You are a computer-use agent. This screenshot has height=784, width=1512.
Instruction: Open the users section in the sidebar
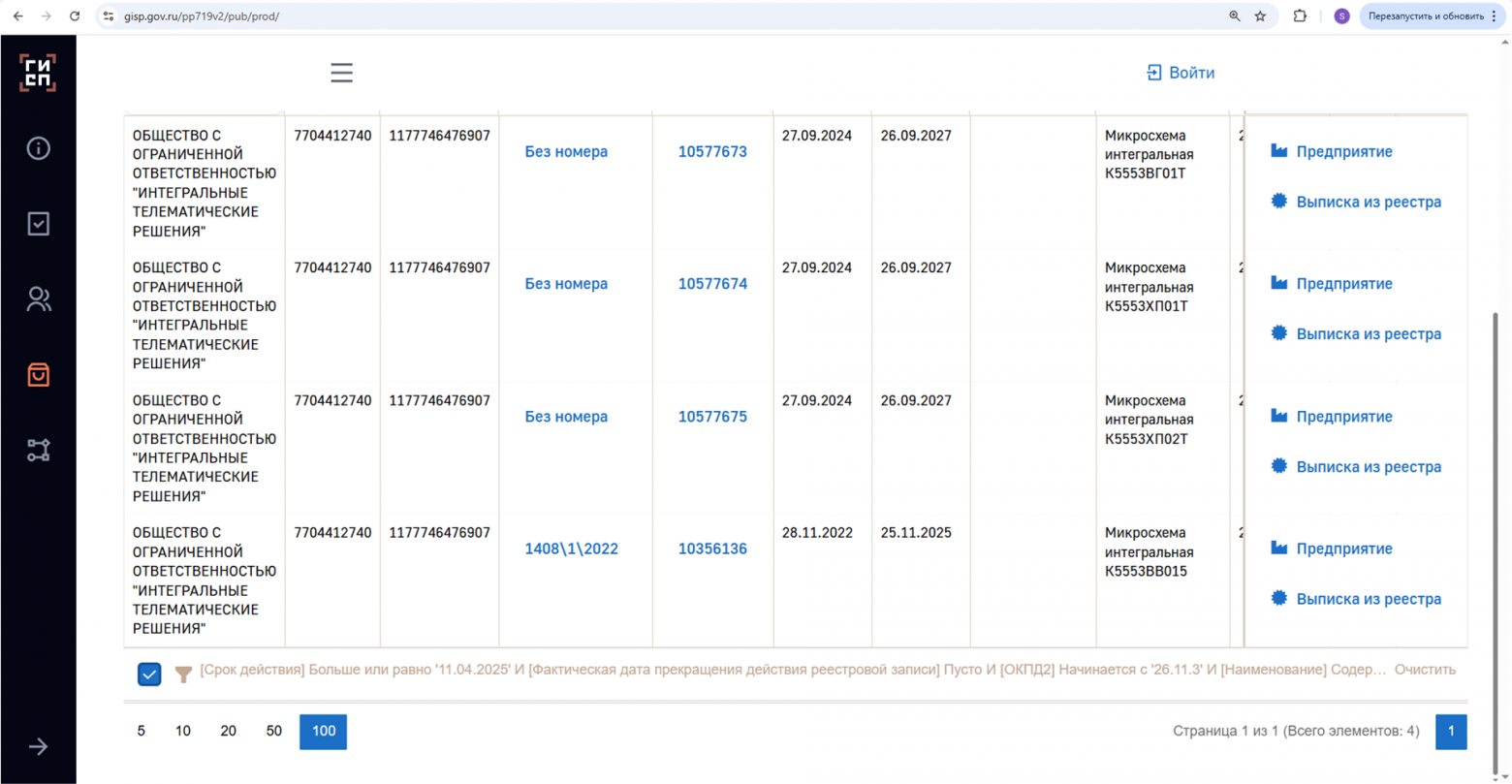click(38, 299)
